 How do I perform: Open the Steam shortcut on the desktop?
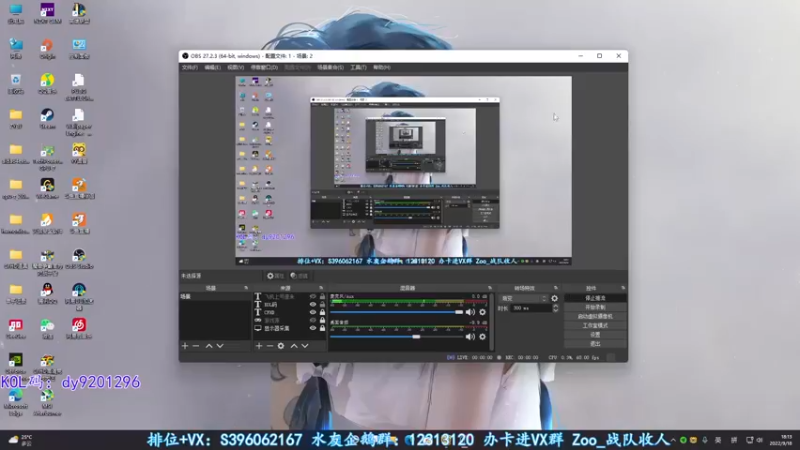47,119
